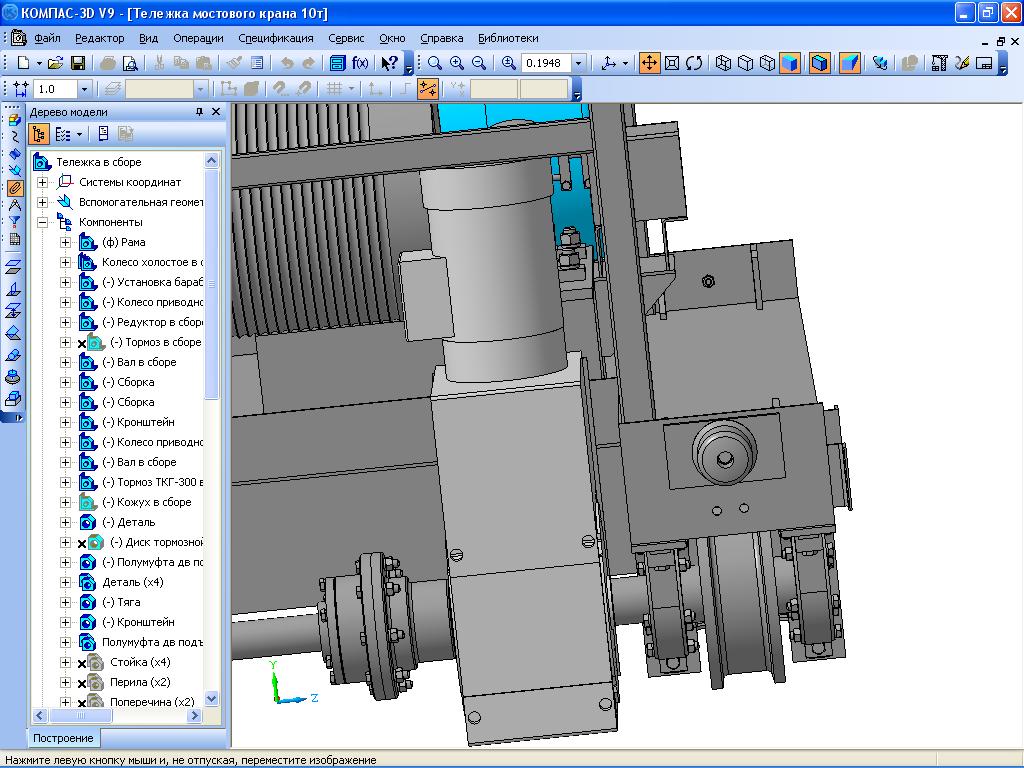Toggle the Pan view tool off

point(649,63)
